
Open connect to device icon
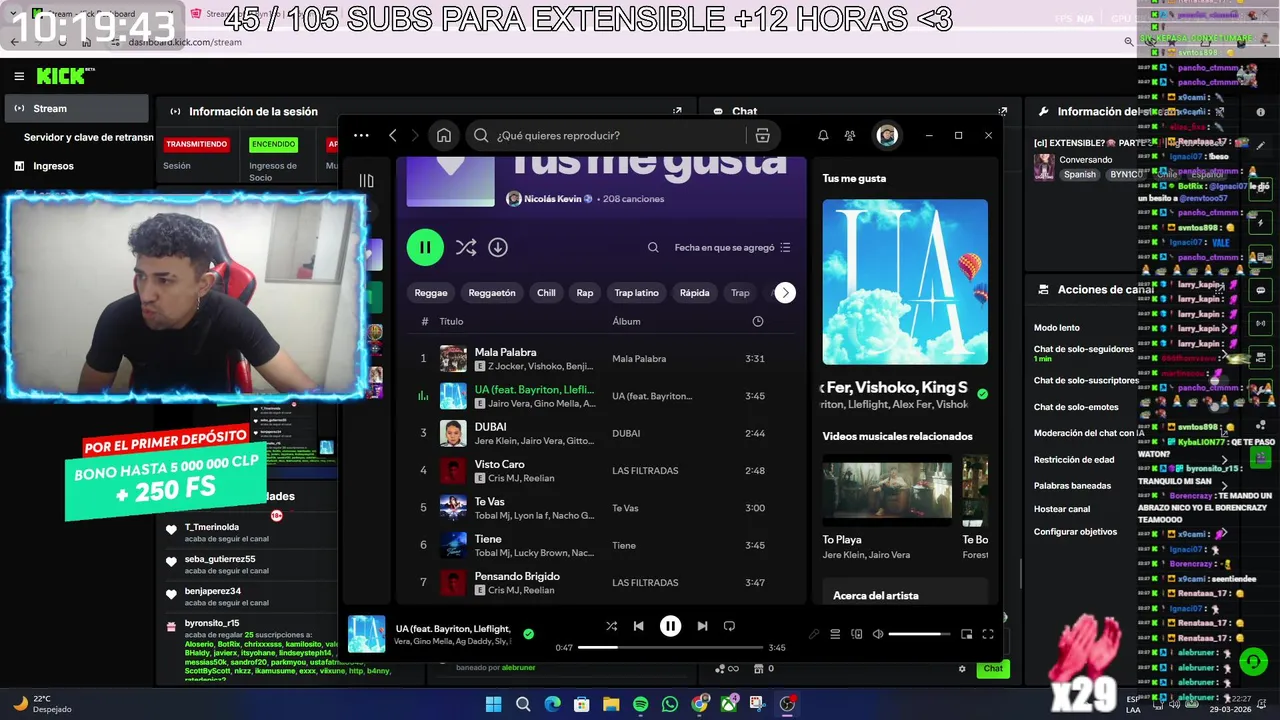(x=857, y=634)
